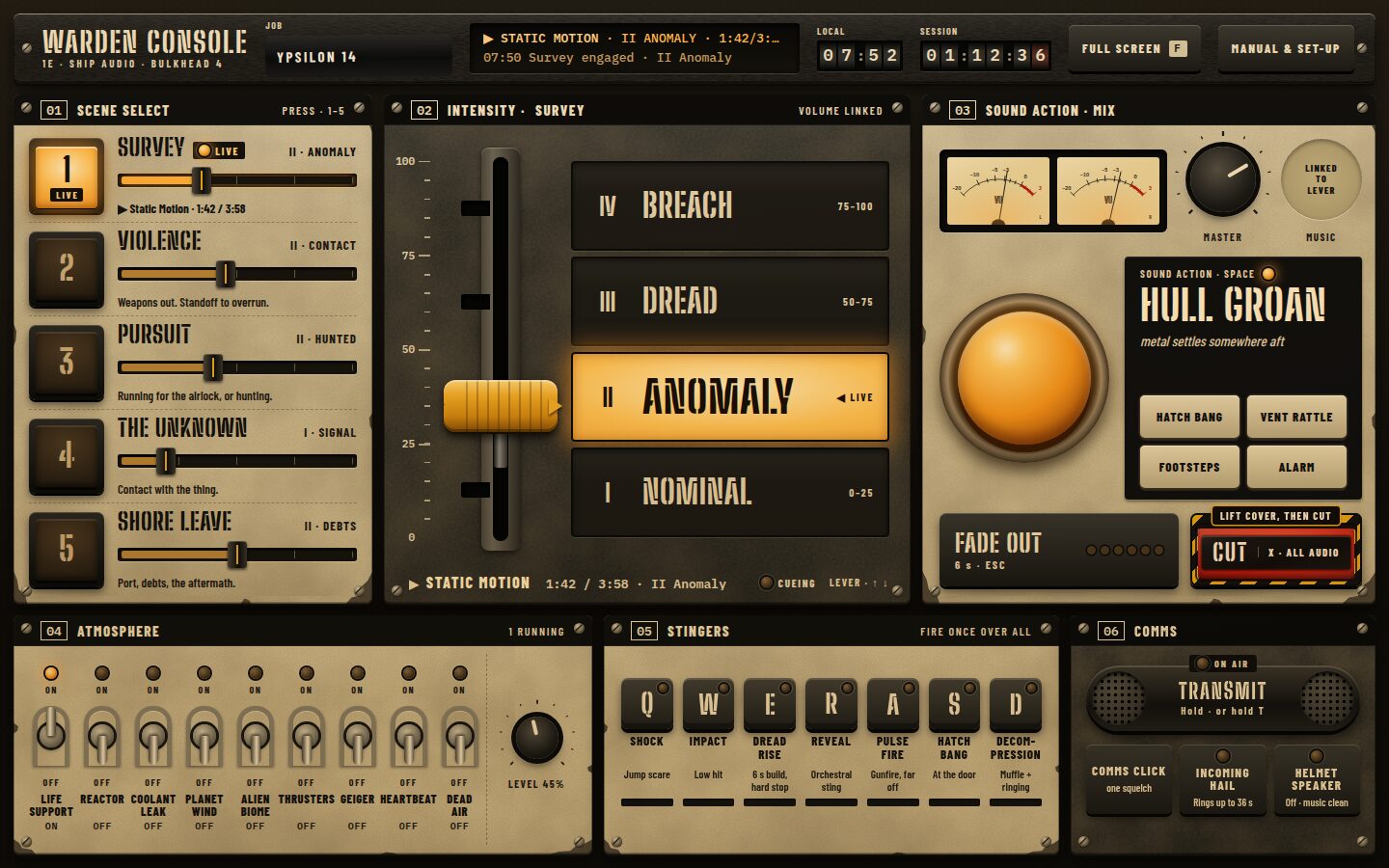Play the Vent Rattle sound action
This screenshot has width=1389, height=868.
pyautogui.click(x=1296, y=417)
